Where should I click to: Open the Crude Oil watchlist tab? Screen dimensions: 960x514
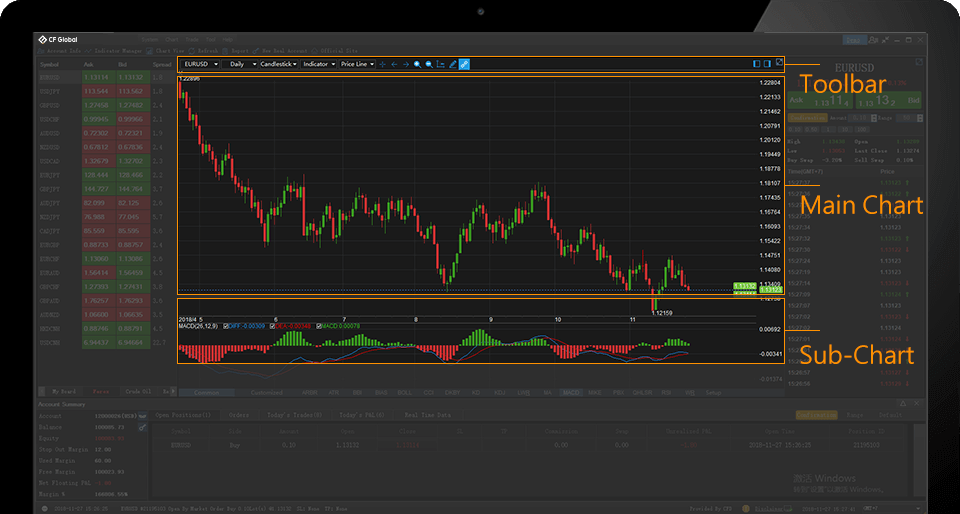coord(140,391)
